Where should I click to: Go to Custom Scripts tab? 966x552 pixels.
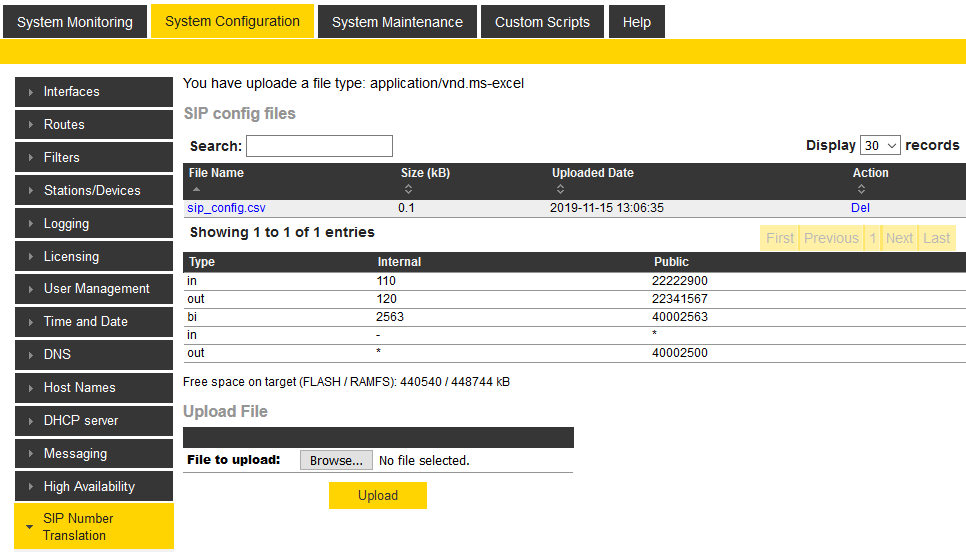(542, 22)
